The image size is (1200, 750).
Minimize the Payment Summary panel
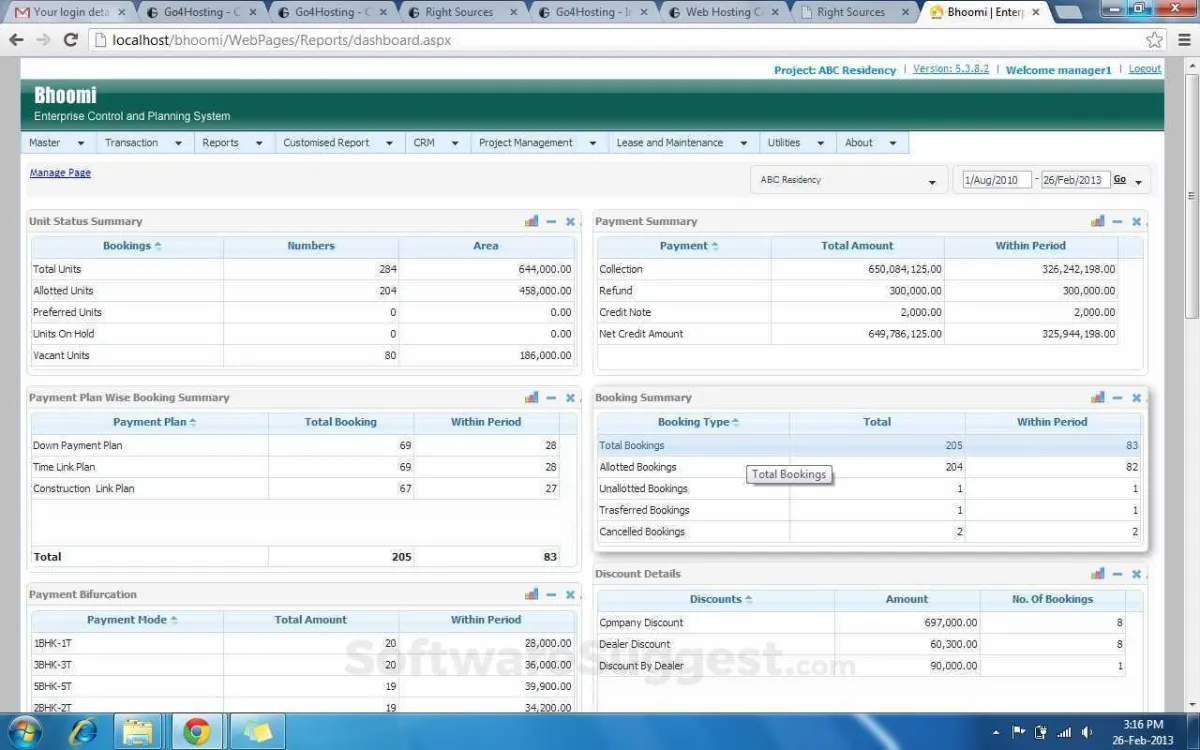coord(1117,221)
